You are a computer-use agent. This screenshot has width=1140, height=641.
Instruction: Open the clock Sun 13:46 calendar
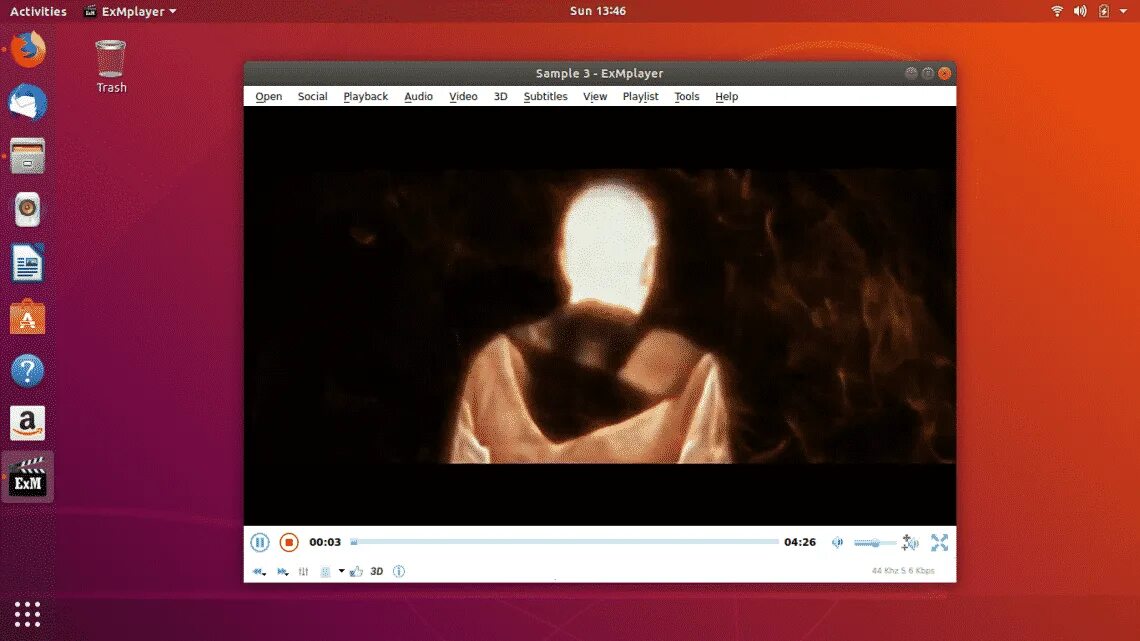[598, 11]
